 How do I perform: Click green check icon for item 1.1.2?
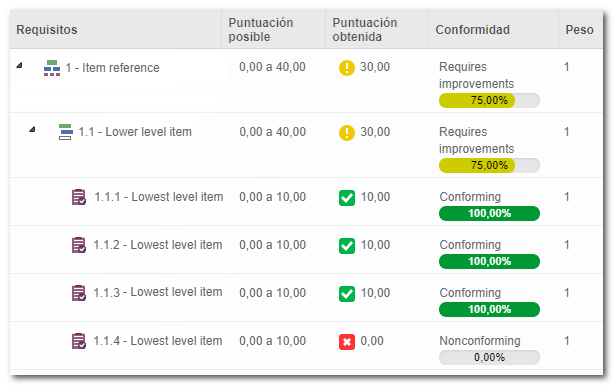(347, 246)
